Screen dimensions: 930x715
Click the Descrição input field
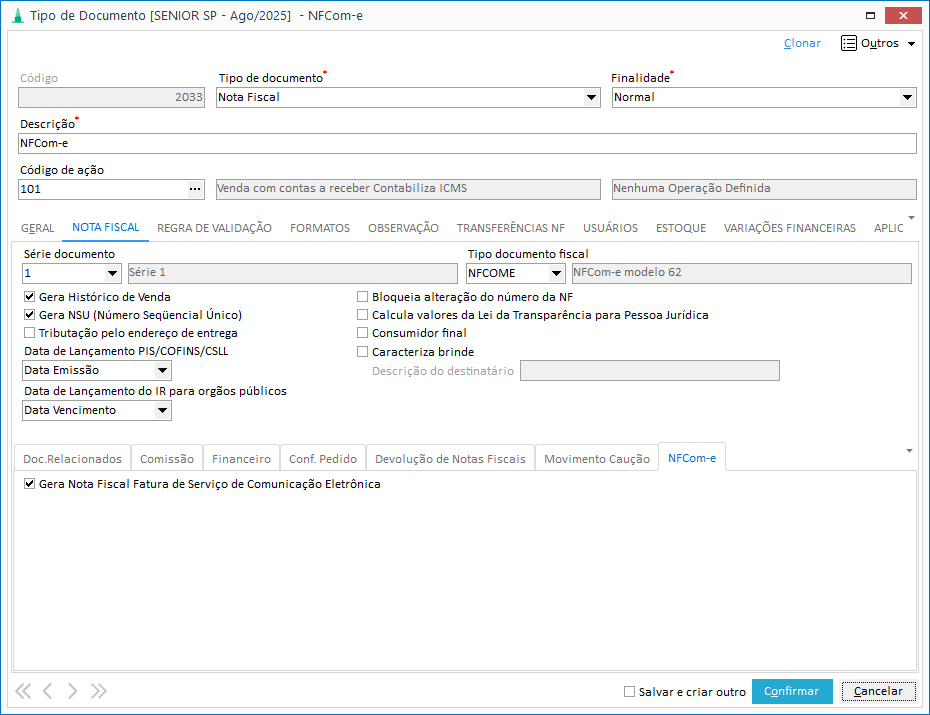[467, 143]
